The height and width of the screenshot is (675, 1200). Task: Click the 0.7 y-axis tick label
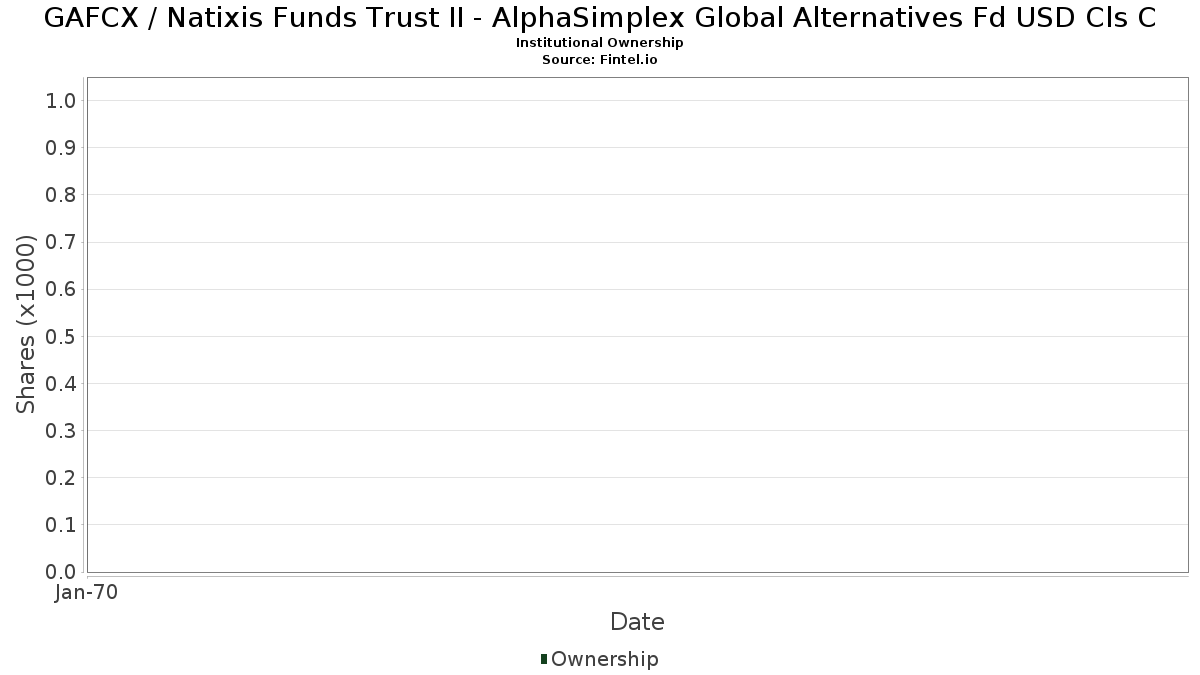(x=61, y=242)
